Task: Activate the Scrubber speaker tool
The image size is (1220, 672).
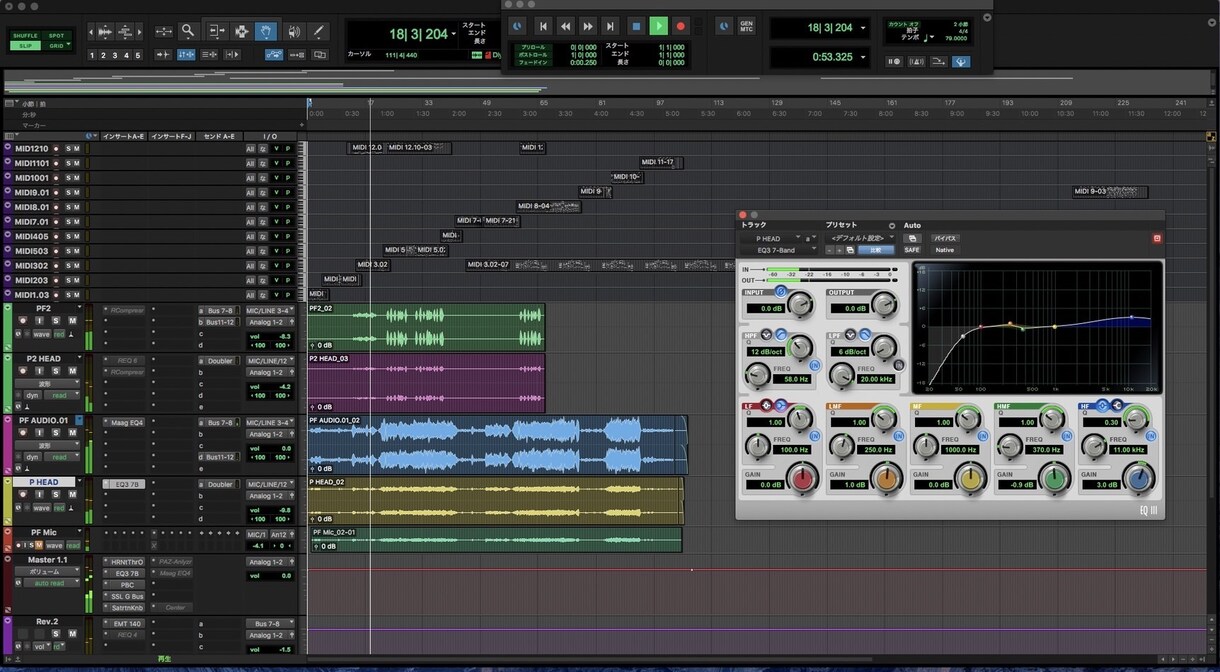Action: (293, 31)
